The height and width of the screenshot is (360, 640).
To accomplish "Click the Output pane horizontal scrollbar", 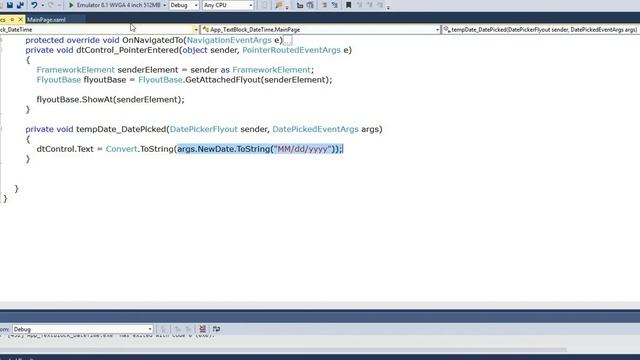I will 283,350.
